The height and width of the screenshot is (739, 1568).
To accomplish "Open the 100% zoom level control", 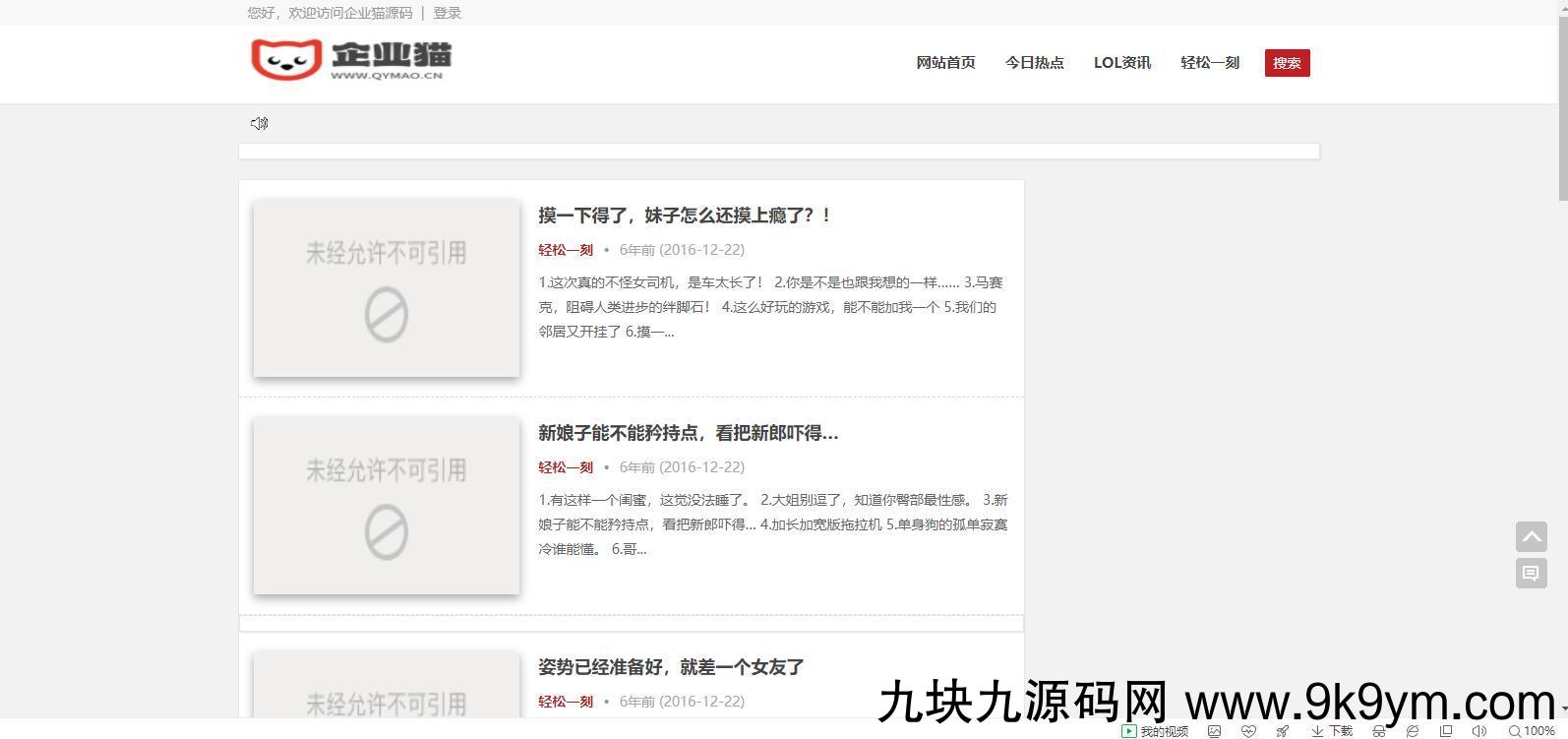I will [1532, 731].
